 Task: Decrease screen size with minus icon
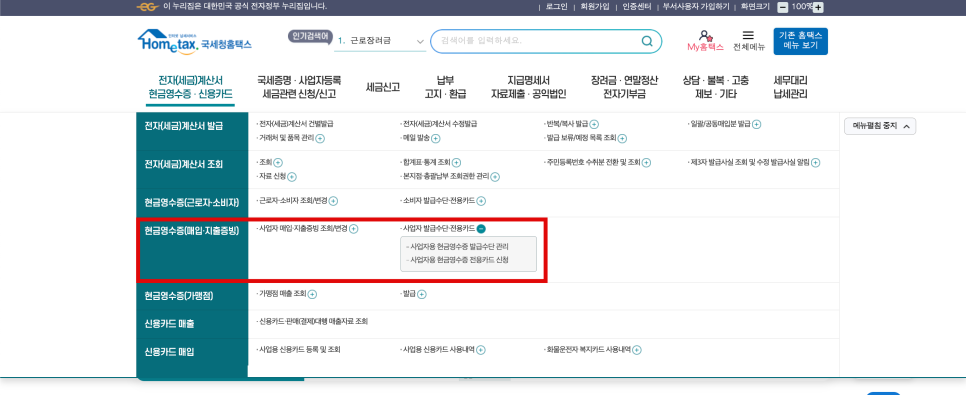click(782, 7)
